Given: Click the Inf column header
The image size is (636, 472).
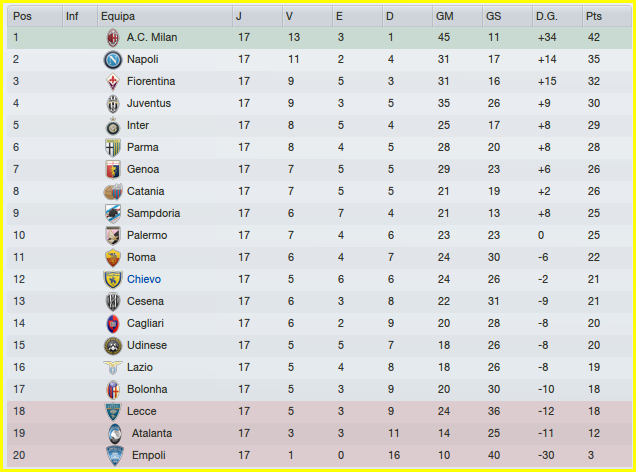Looking at the screenshot, I should [x=72, y=16].
